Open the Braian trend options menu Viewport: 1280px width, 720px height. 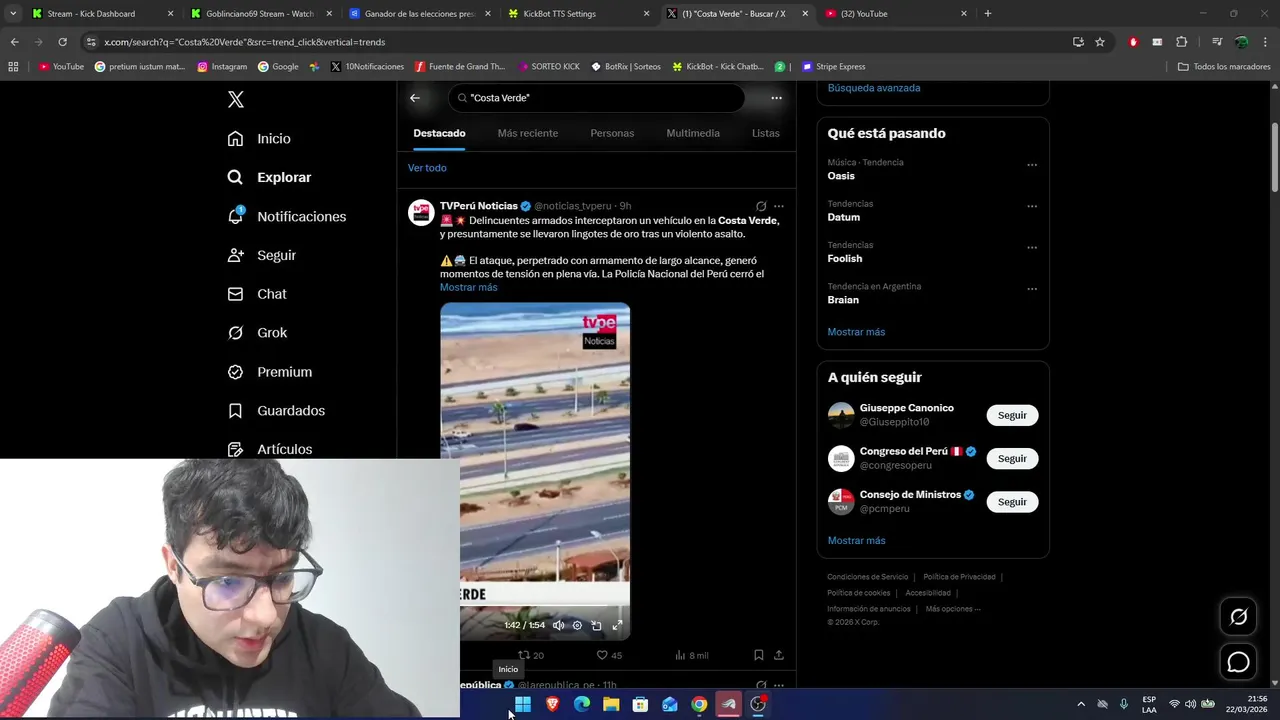coord(1032,288)
